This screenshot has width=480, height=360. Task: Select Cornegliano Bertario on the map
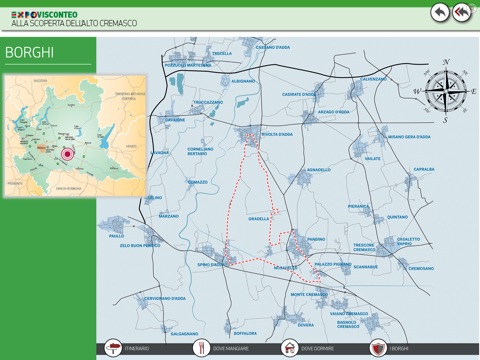200,151
